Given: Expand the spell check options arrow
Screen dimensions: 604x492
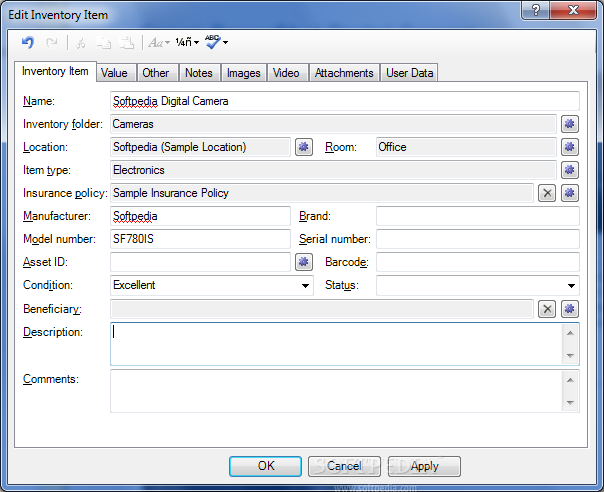Looking at the screenshot, I should point(226,42).
